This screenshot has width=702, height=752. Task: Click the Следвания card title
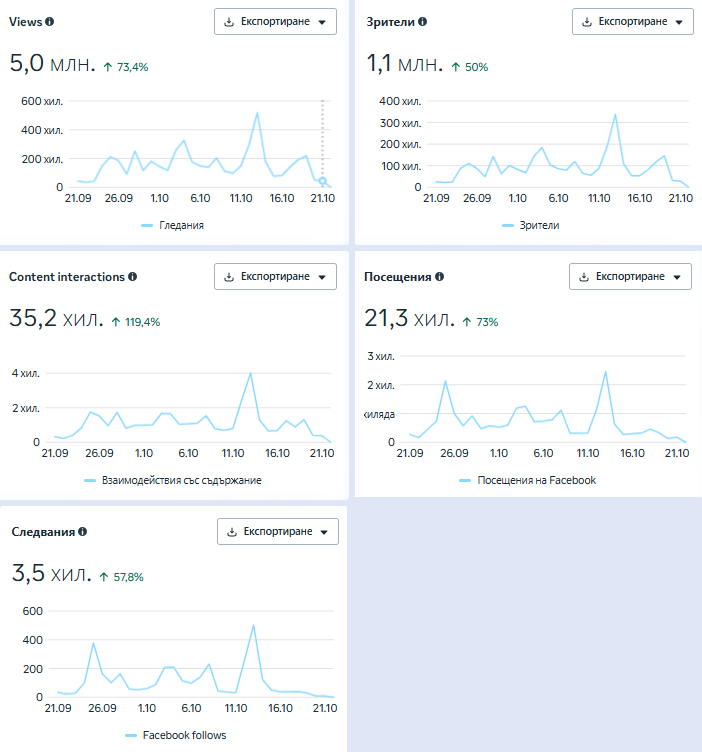click(x=43, y=532)
